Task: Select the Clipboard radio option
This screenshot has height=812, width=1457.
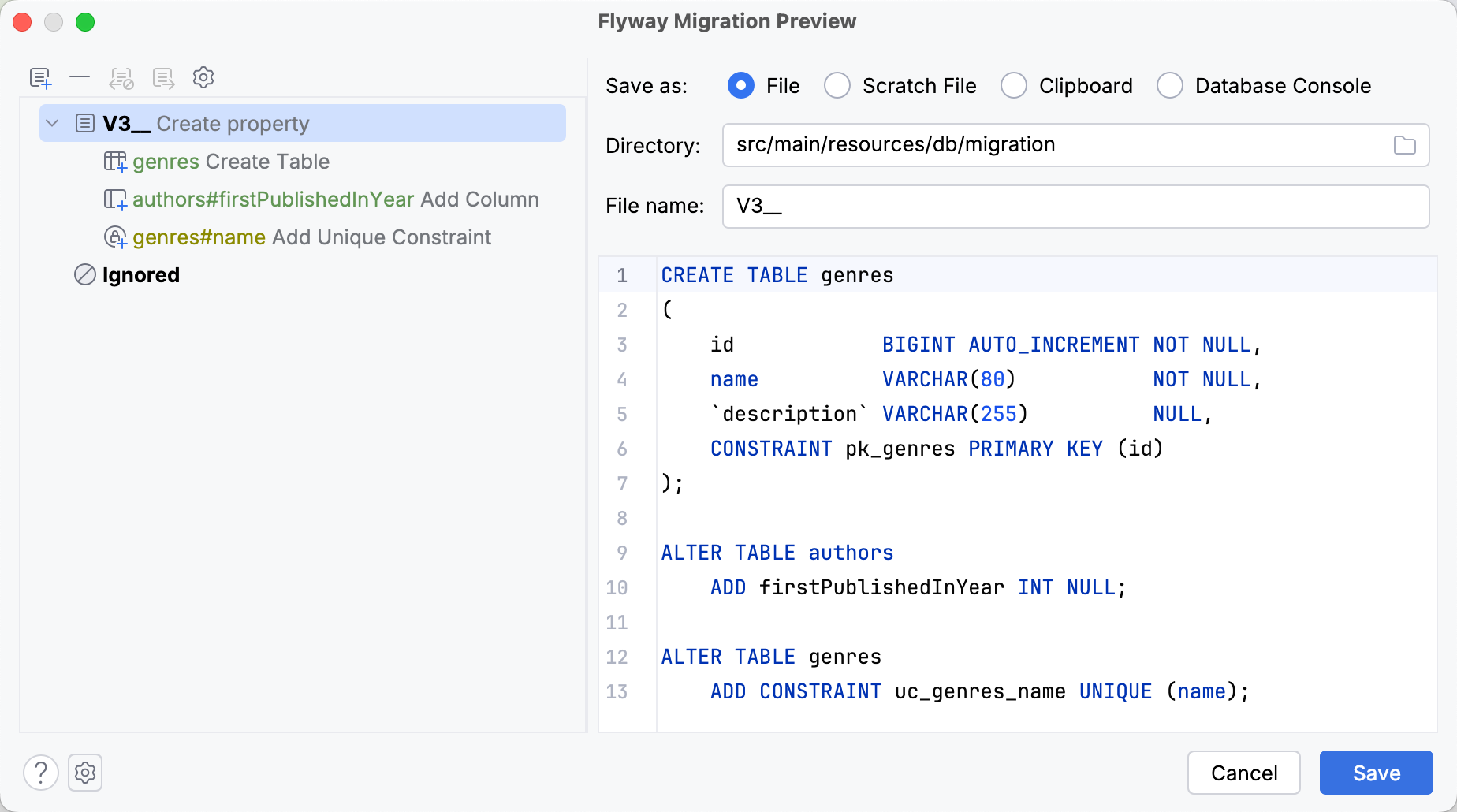Action: click(x=1014, y=85)
